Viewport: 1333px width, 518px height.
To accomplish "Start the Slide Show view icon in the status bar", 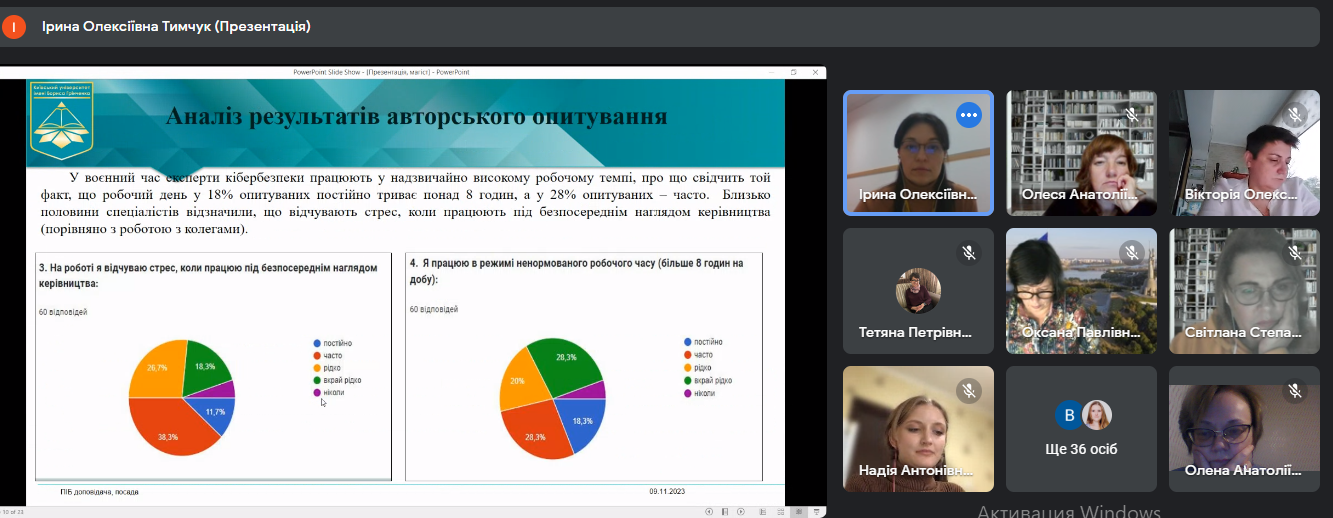I will click(816, 512).
